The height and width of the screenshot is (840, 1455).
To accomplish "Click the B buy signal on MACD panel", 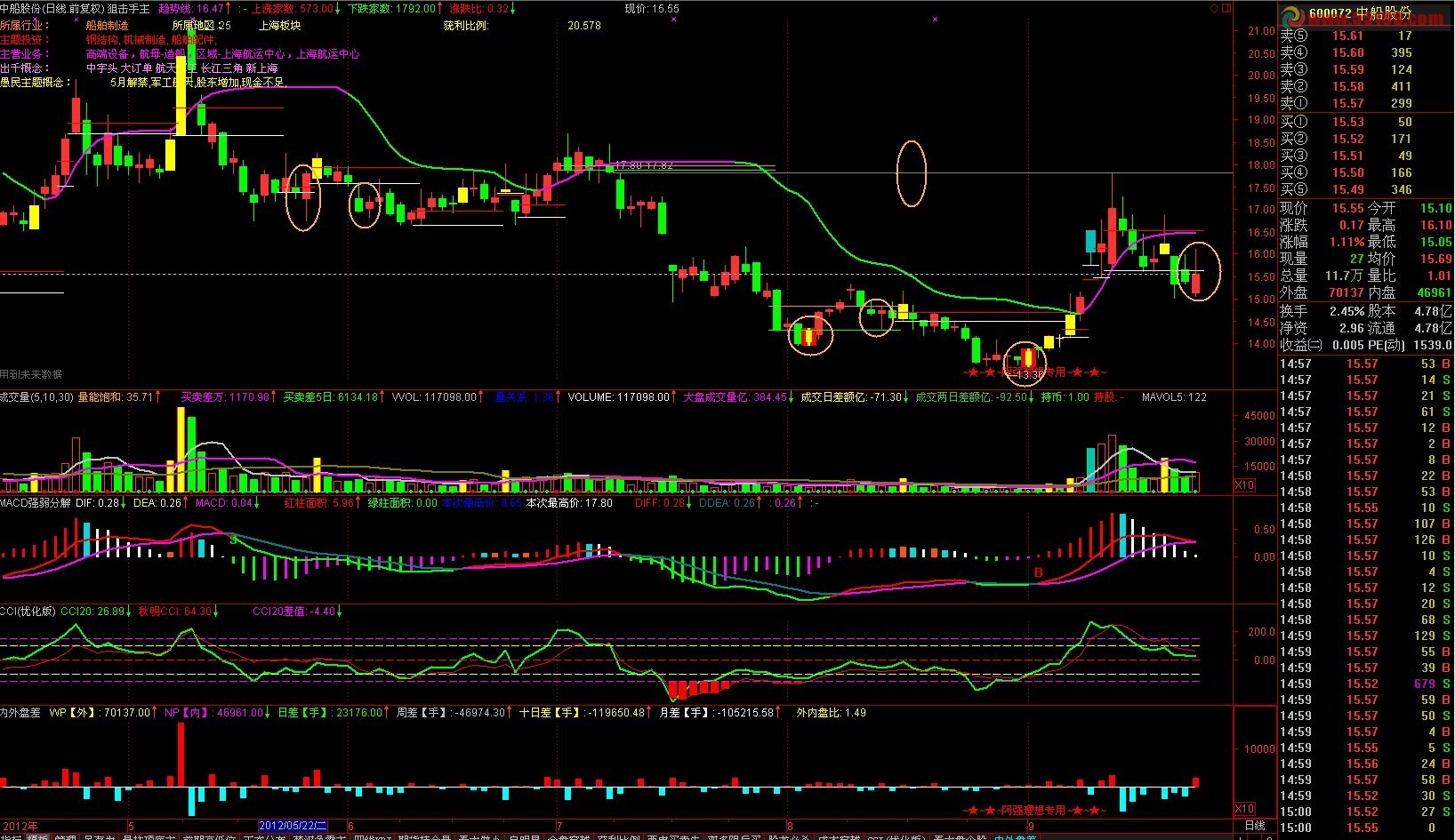I will [x=1038, y=572].
